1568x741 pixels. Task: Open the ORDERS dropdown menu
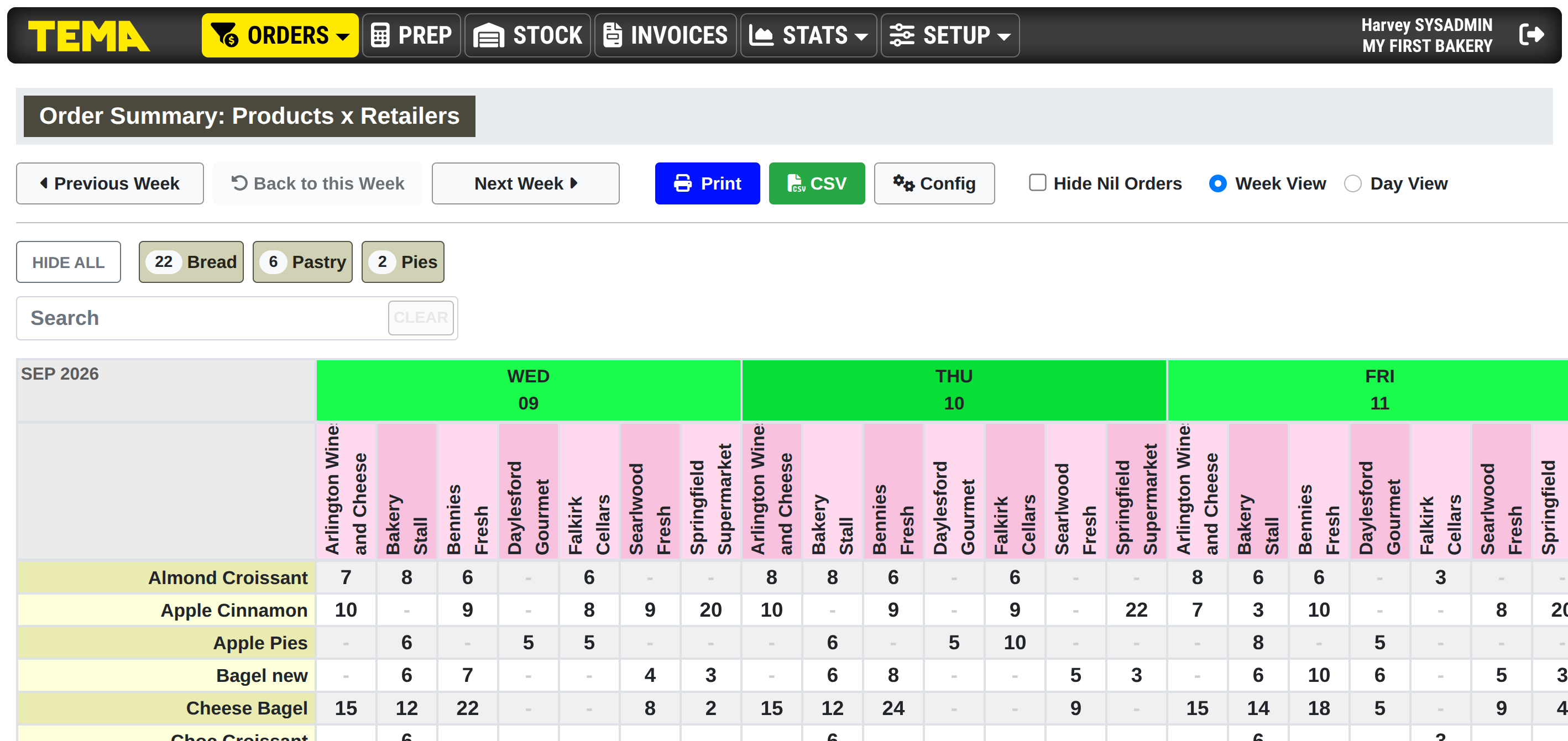280,35
